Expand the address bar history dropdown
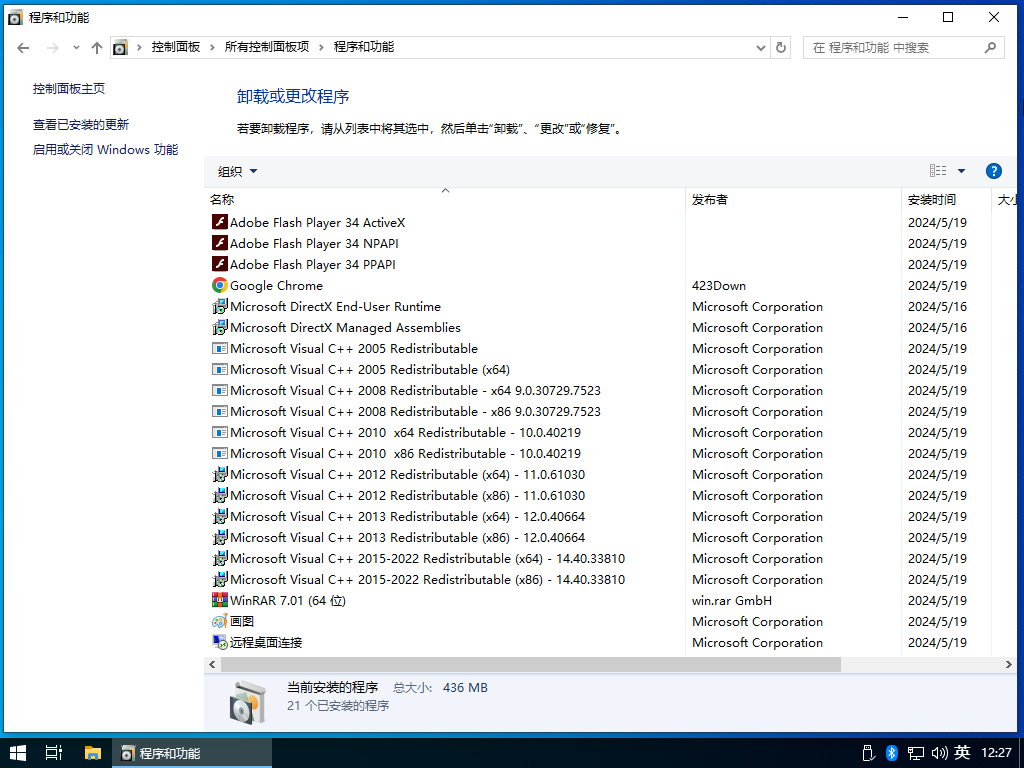Viewport: 1024px width, 768px height. click(760, 47)
